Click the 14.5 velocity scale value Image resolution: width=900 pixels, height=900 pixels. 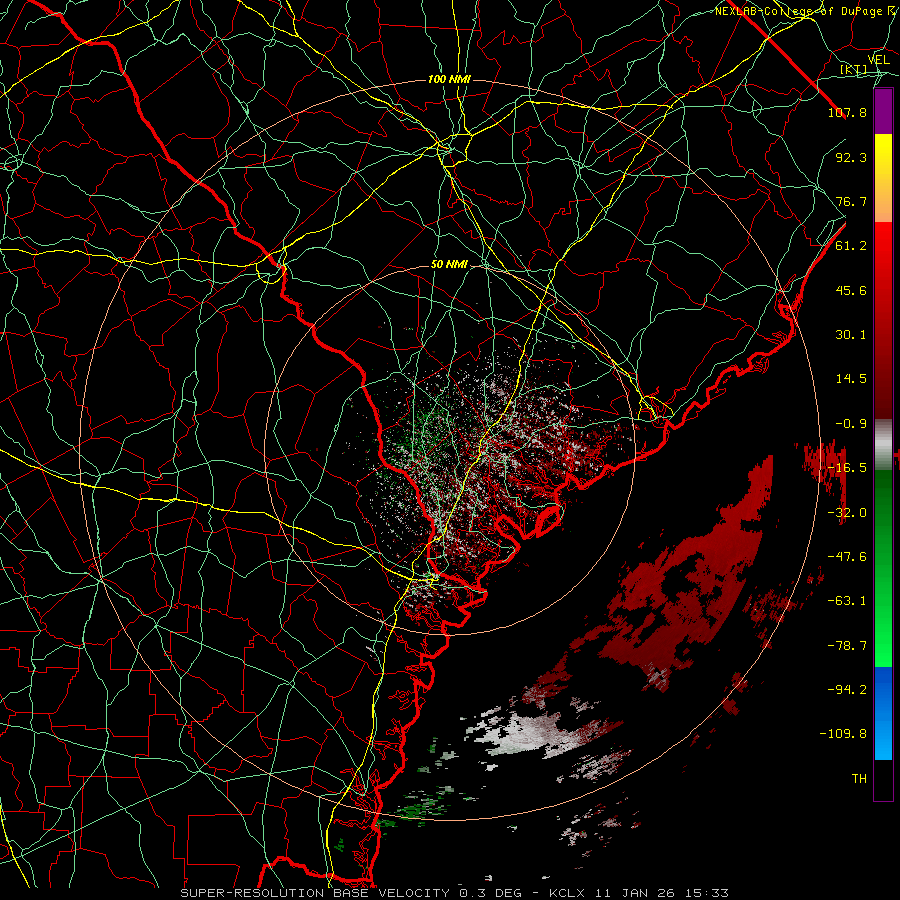tap(851, 379)
